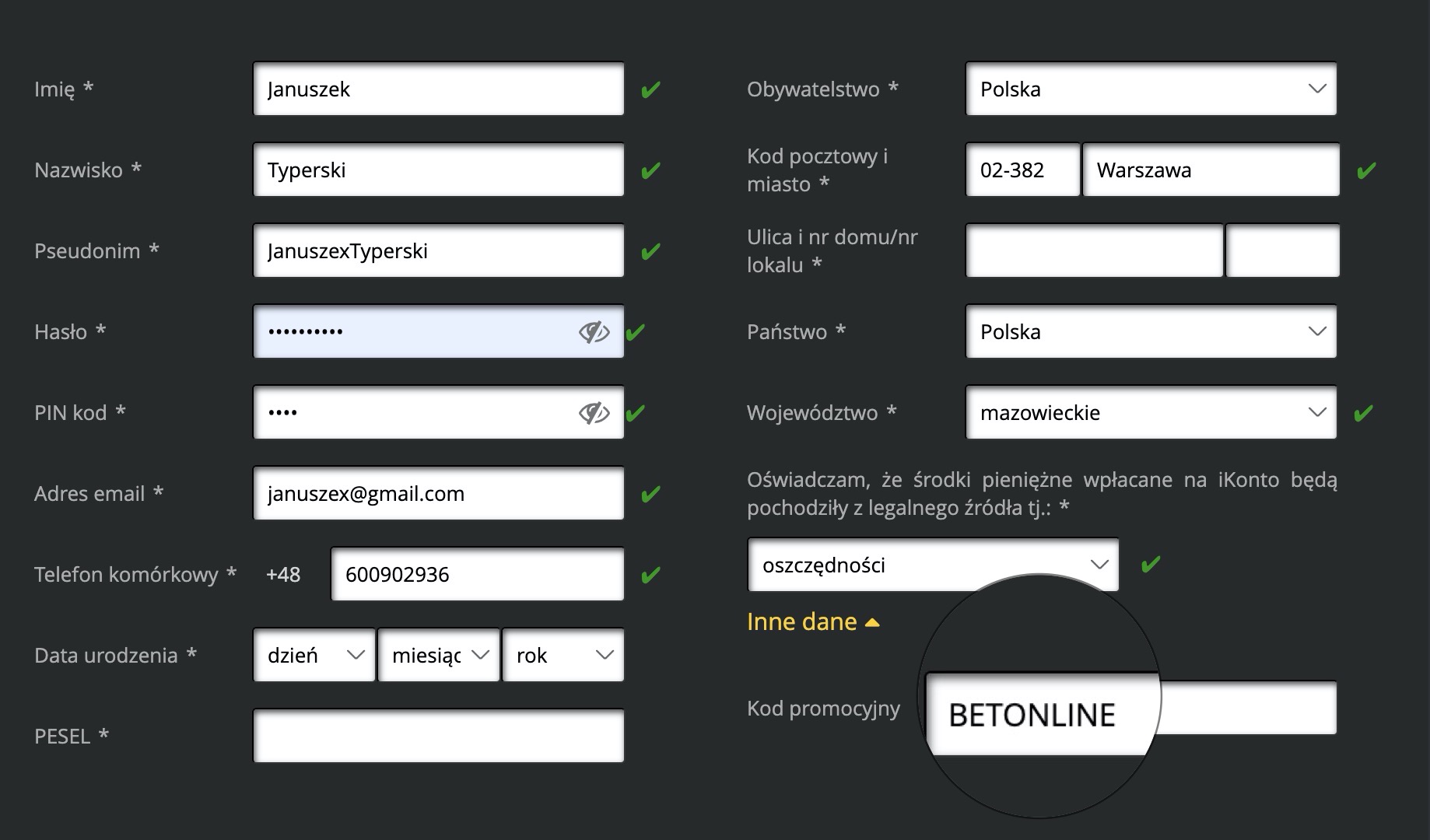Toggle PIN kod visibility eye icon

[594, 413]
